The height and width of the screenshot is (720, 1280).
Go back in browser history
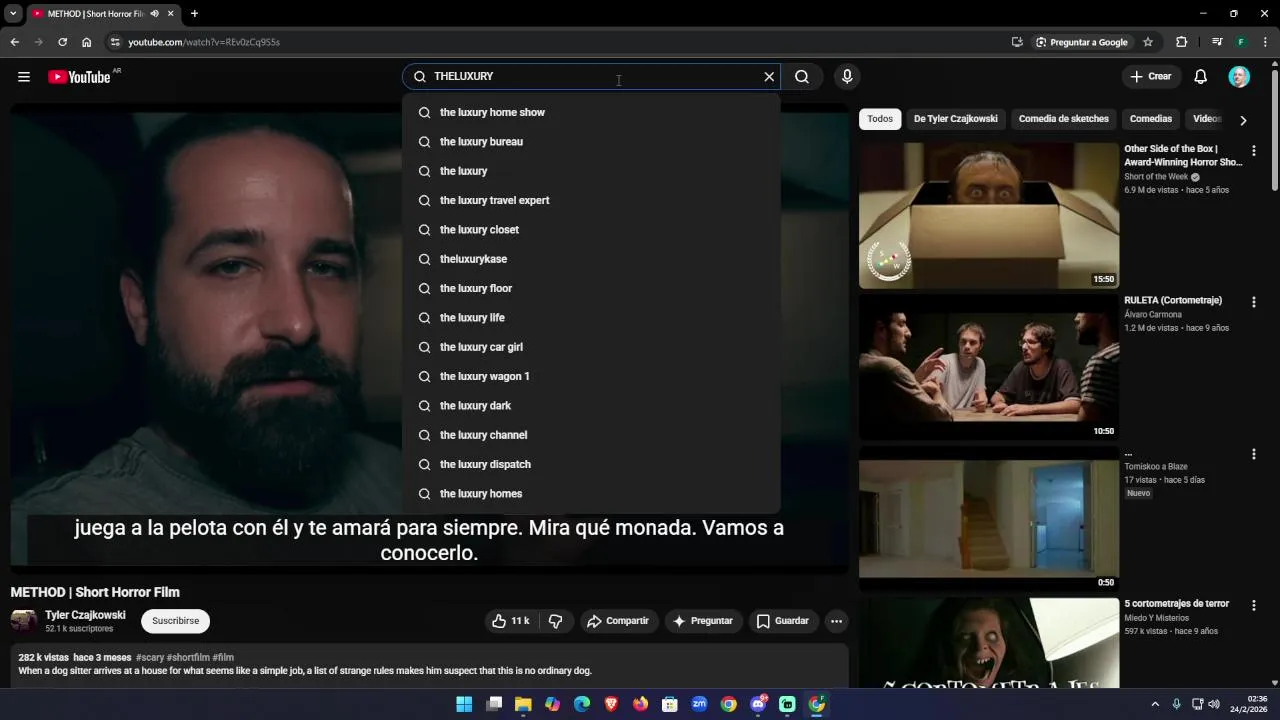pyautogui.click(x=14, y=42)
